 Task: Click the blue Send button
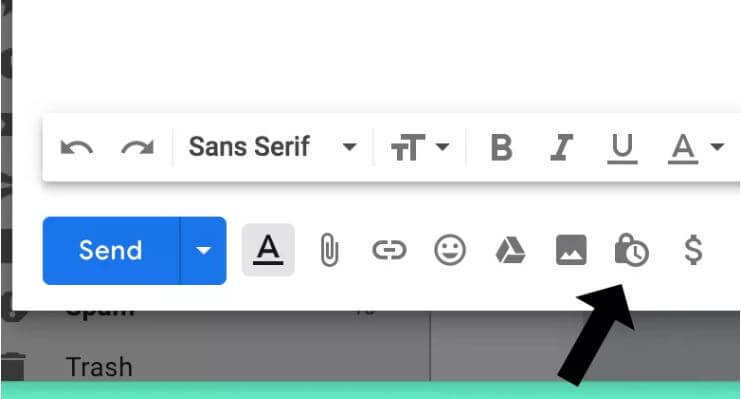[111, 251]
